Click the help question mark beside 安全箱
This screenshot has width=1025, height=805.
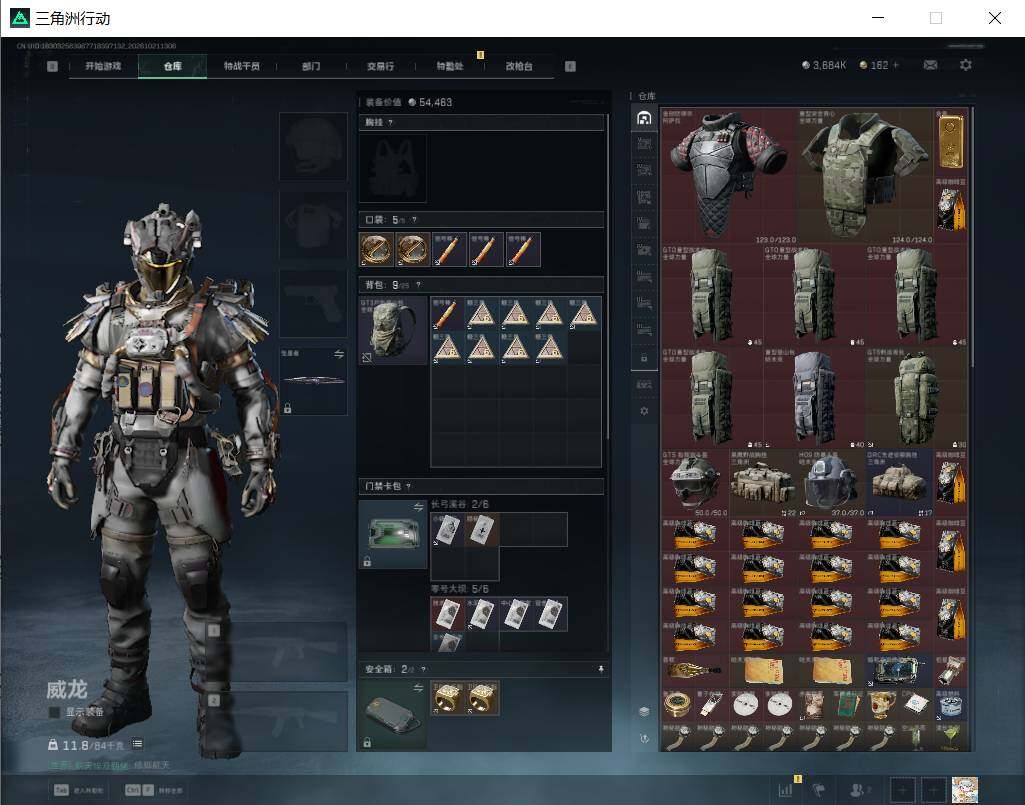[x=424, y=669]
